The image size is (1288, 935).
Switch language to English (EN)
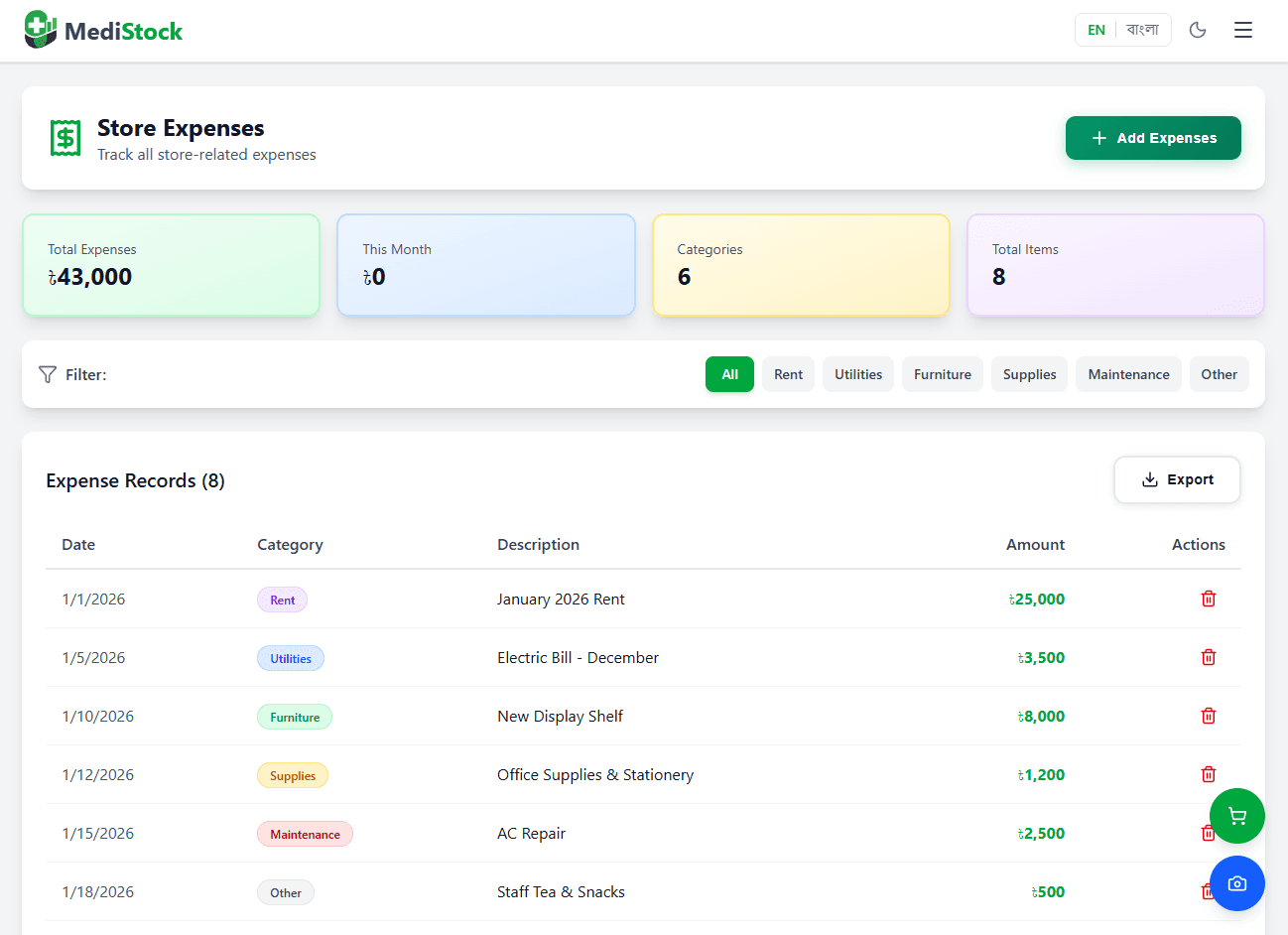(x=1095, y=30)
